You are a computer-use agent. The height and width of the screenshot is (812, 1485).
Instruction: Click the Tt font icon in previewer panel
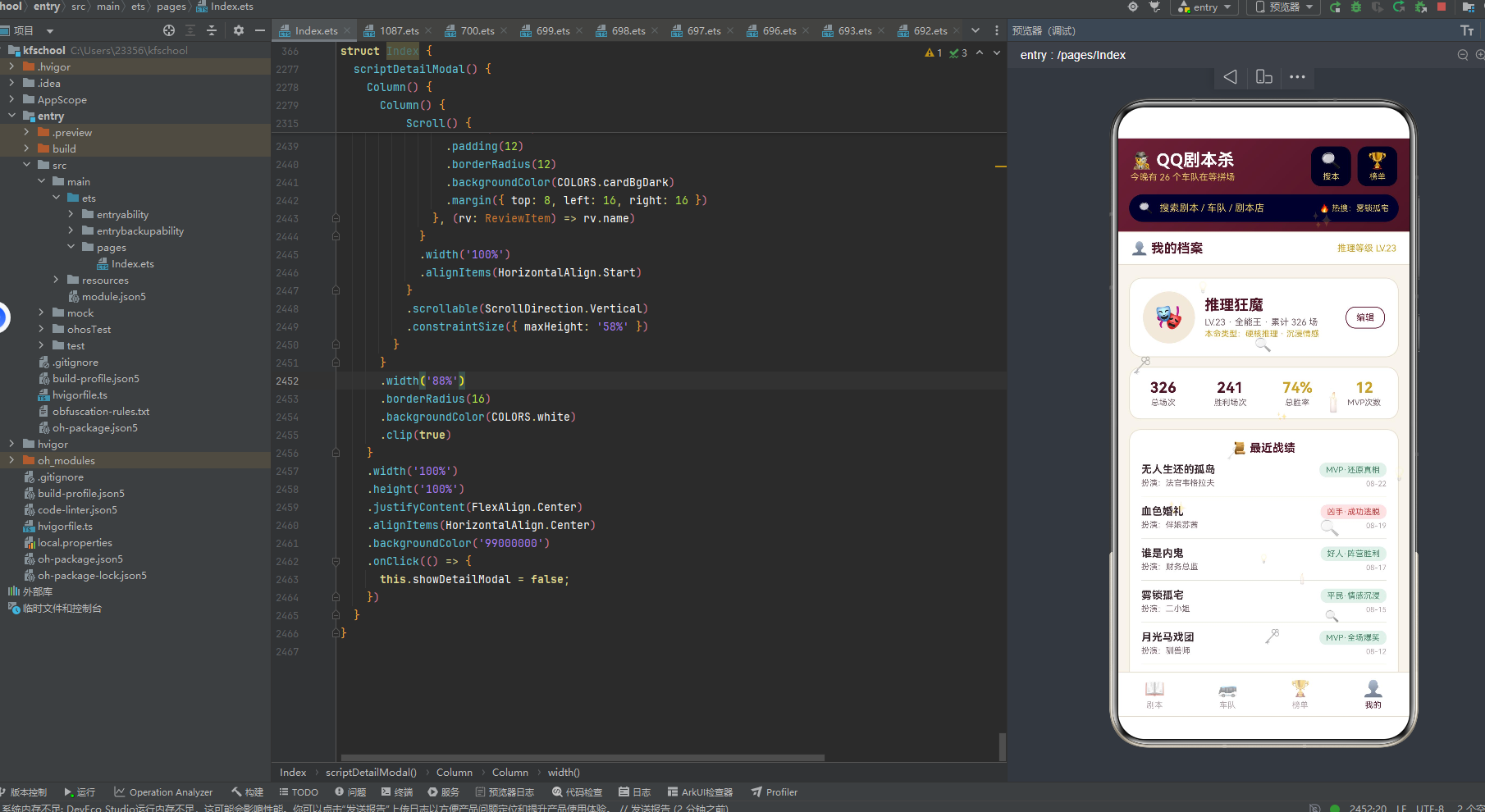pyautogui.click(x=1467, y=30)
